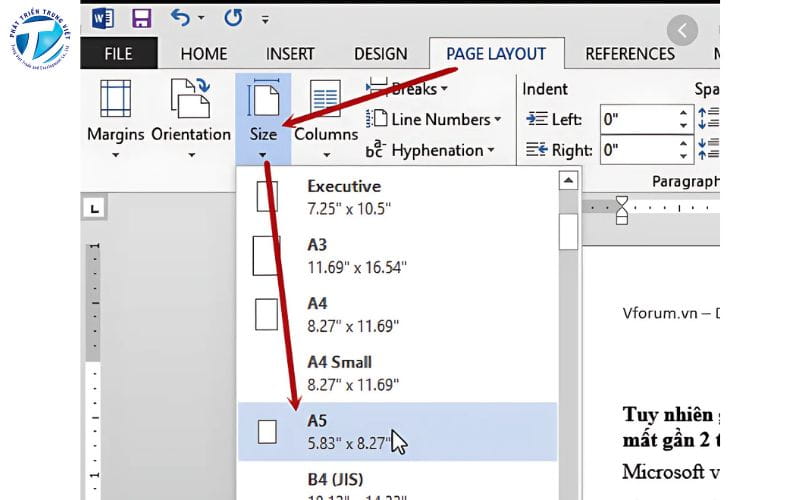This screenshot has width=800, height=500.
Task: Click the Size page icon
Action: click(263, 100)
